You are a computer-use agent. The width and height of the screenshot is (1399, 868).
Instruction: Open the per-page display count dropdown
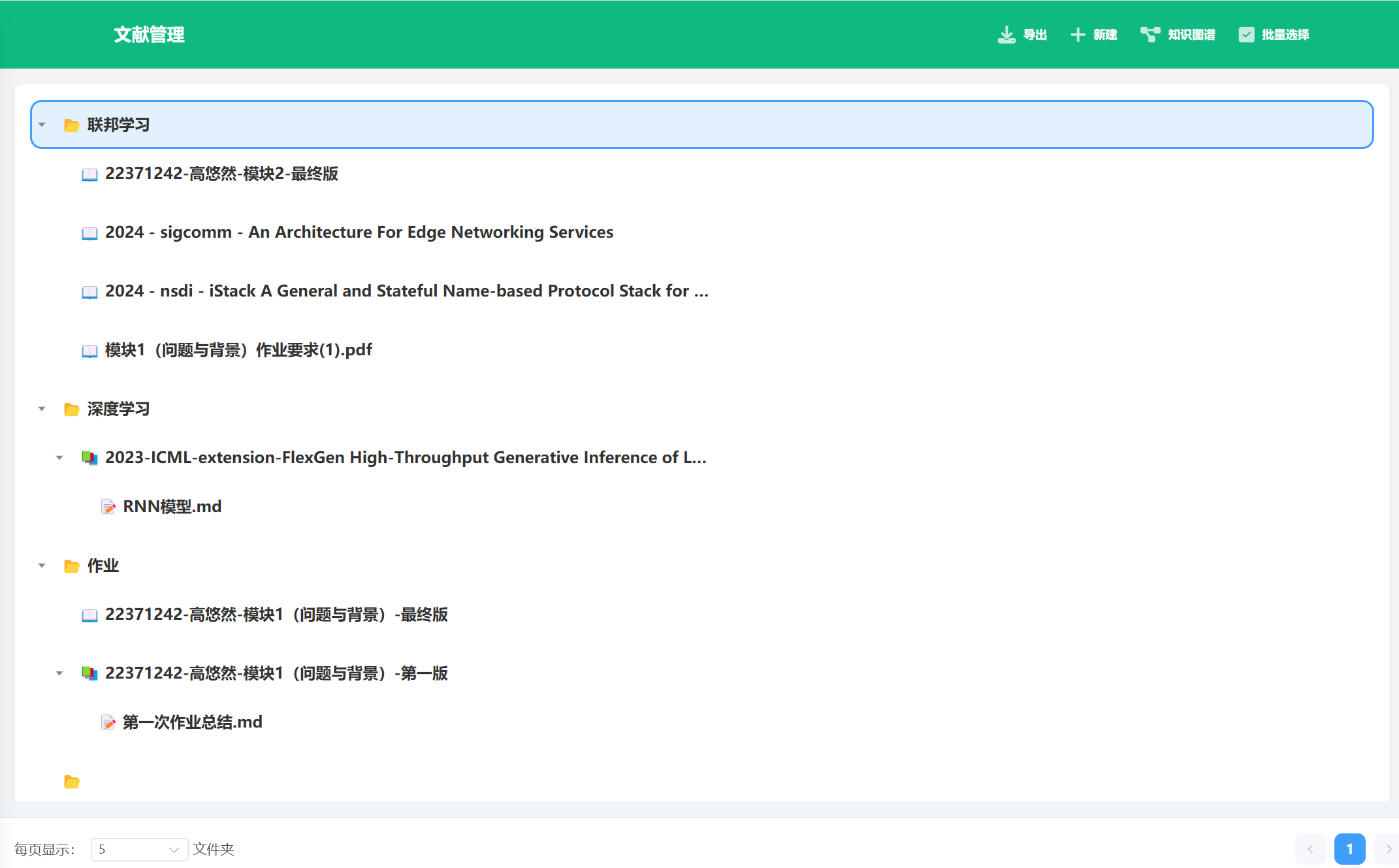click(x=139, y=849)
